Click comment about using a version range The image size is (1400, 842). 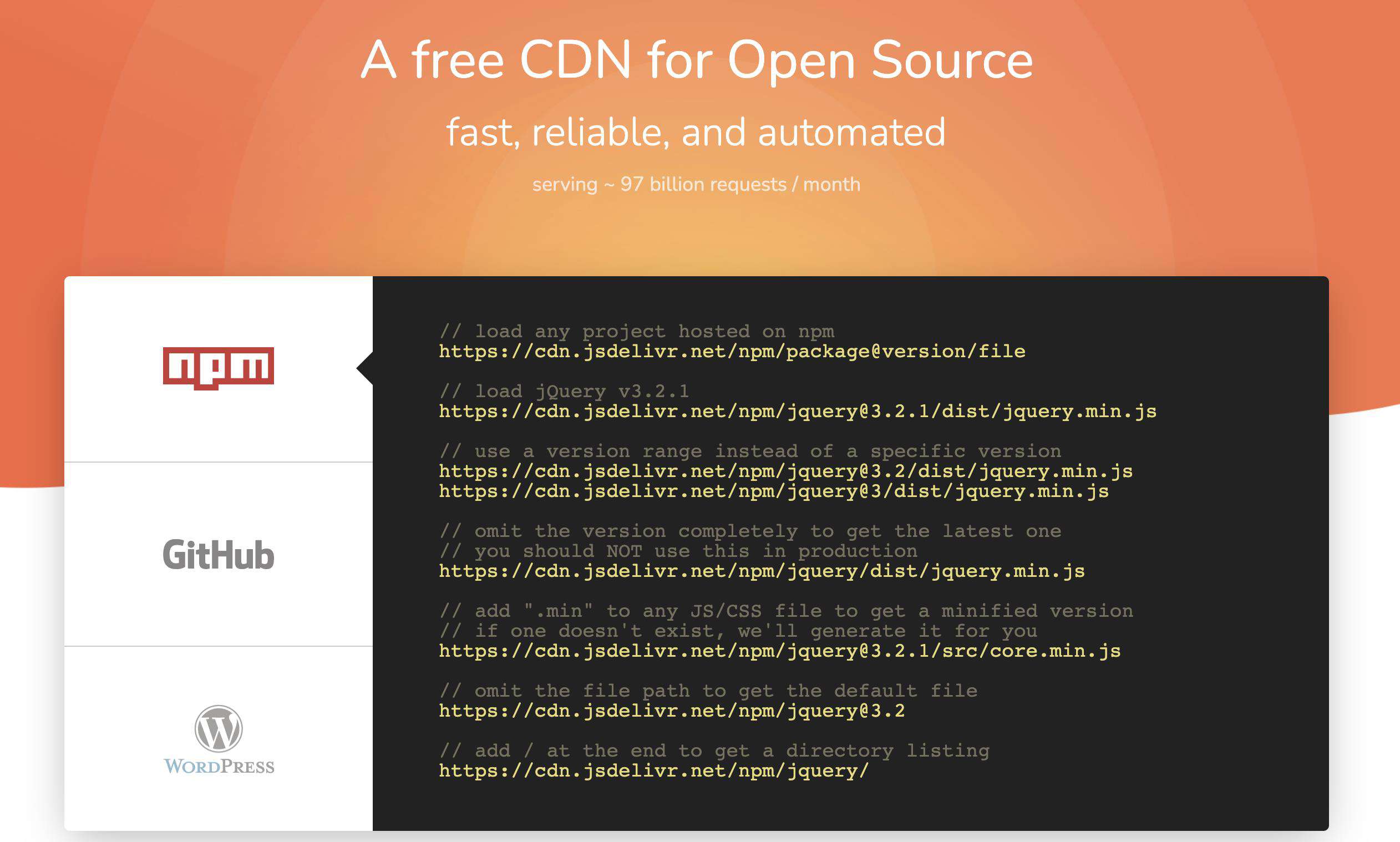[750, 451]
